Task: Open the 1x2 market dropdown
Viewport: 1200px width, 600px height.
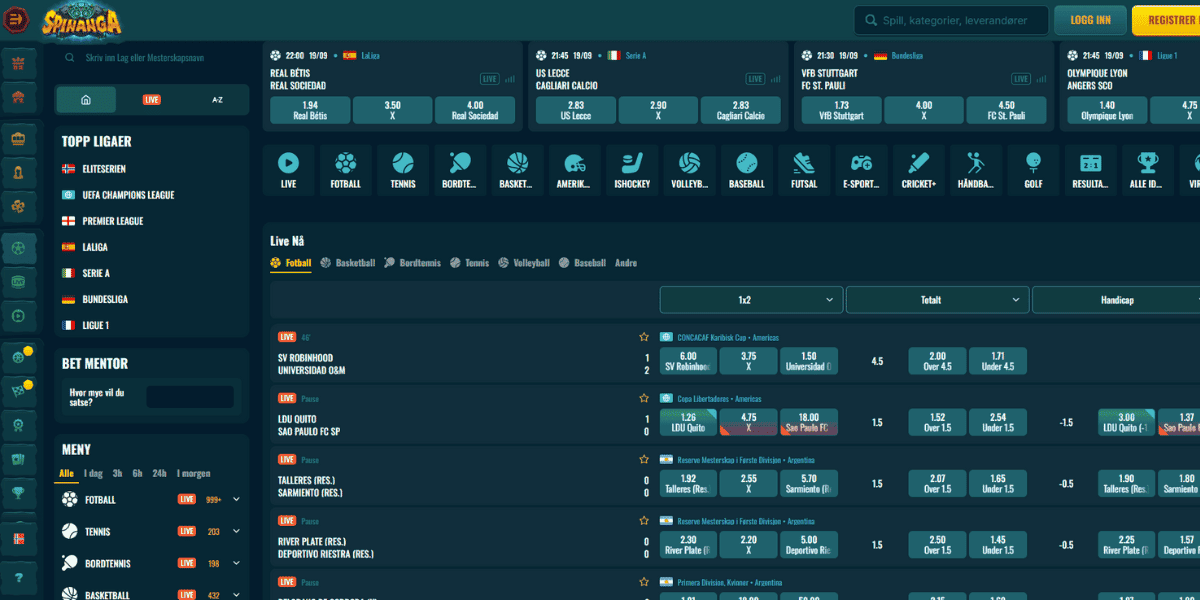Action: [x=751, y=300]
